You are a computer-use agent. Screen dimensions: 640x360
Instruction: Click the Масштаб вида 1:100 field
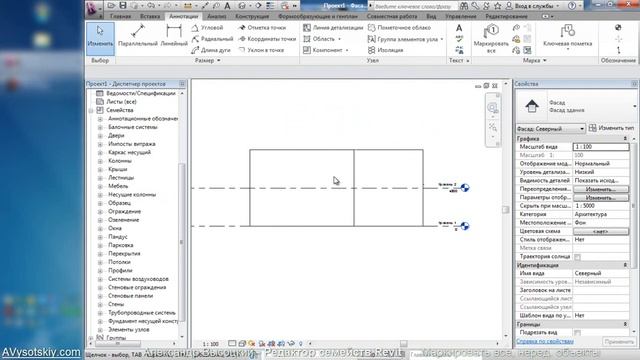(601, 147)
